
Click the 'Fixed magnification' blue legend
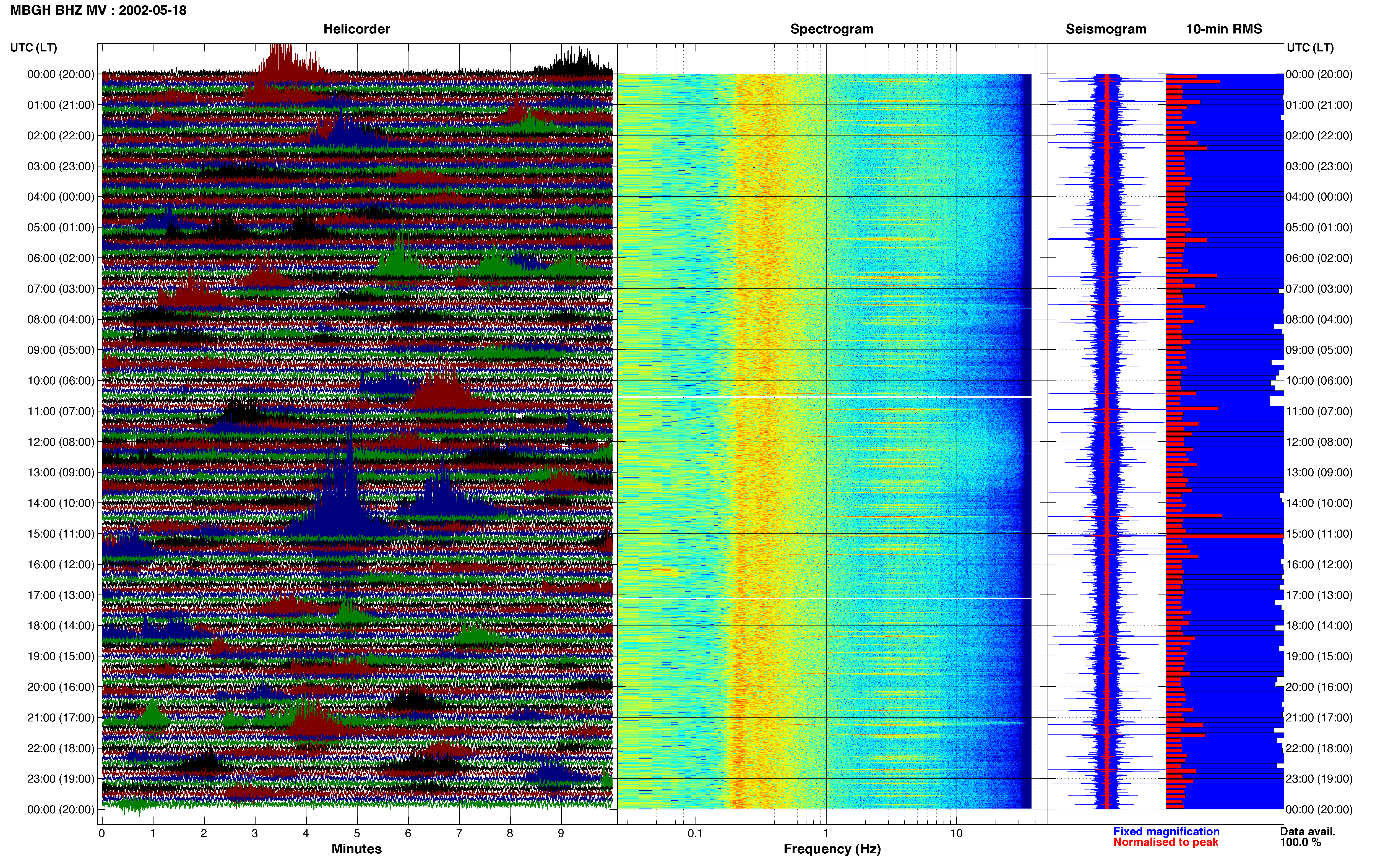(x=1166, y=831)
